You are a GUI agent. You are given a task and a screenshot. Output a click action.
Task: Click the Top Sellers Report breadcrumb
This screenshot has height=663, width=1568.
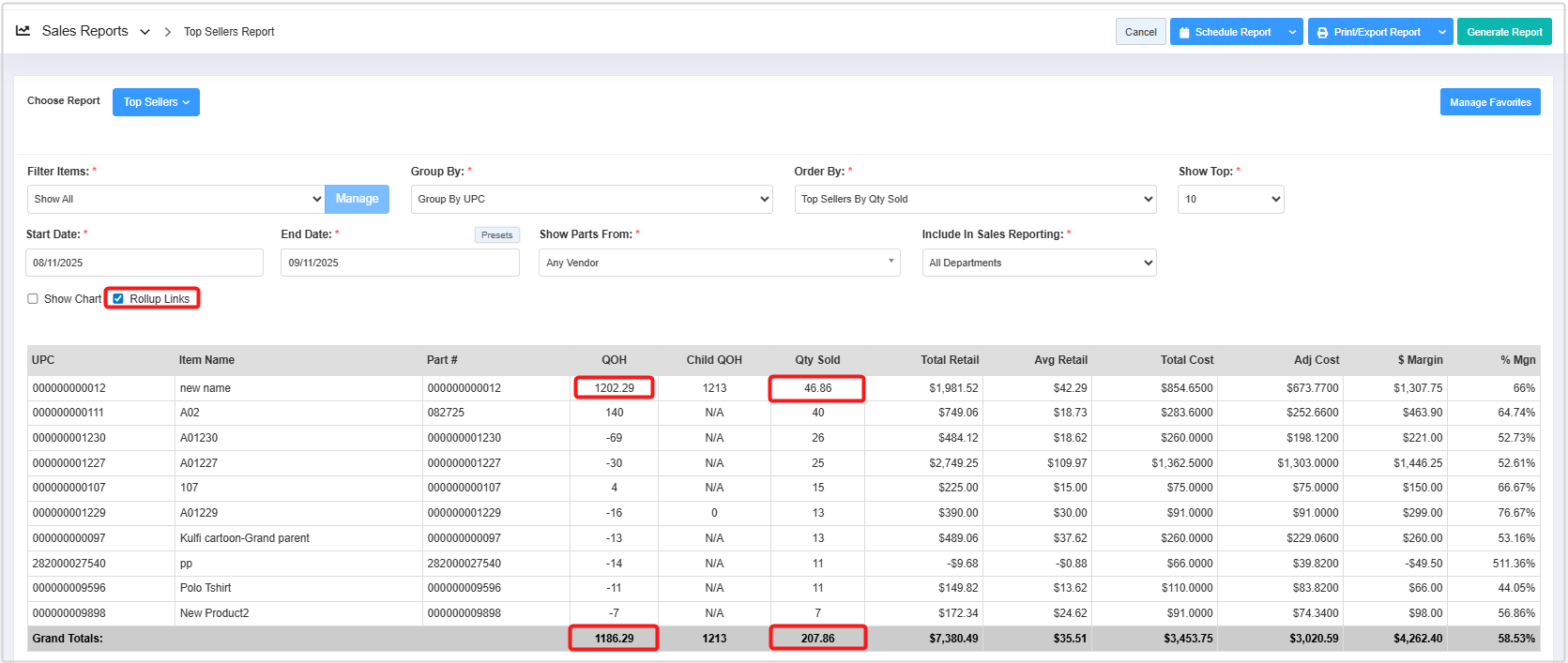tap(229, 32)
